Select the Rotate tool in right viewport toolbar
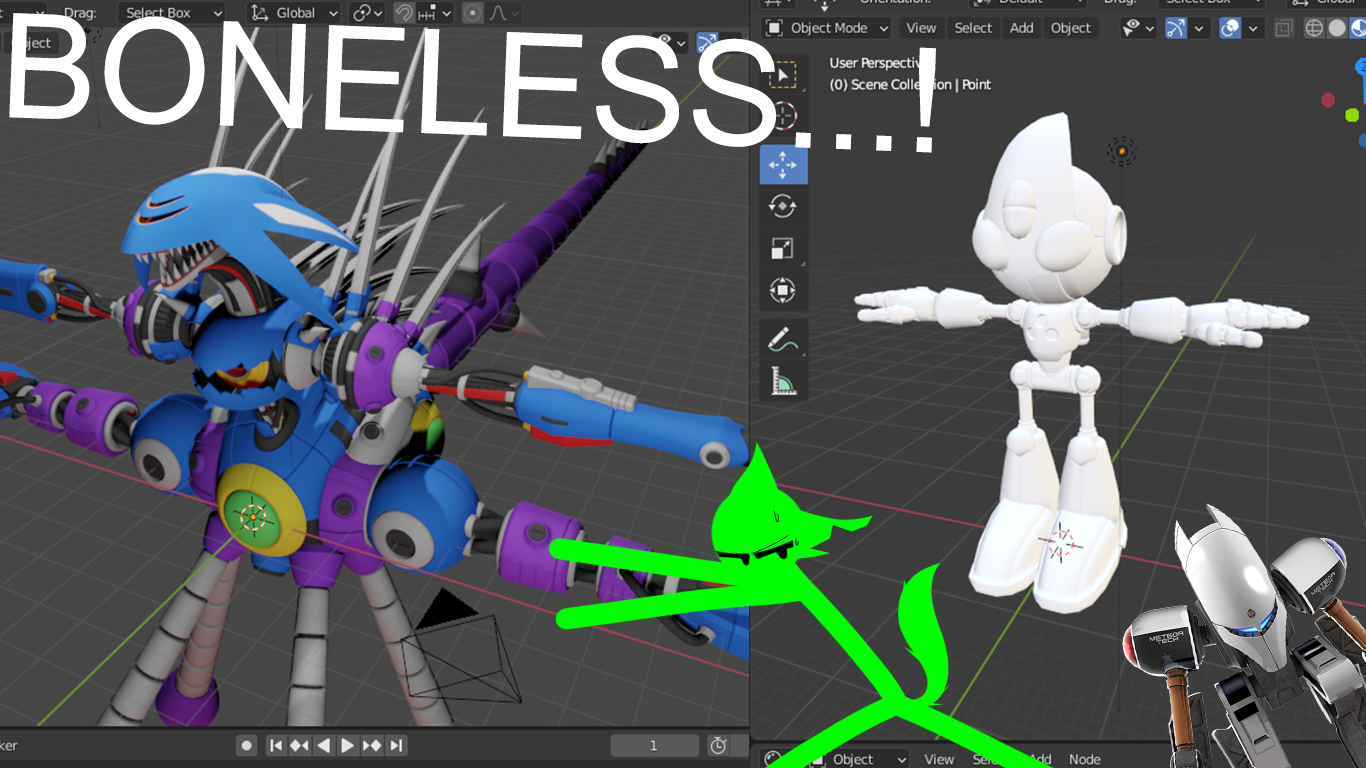 tap(783, 206)
